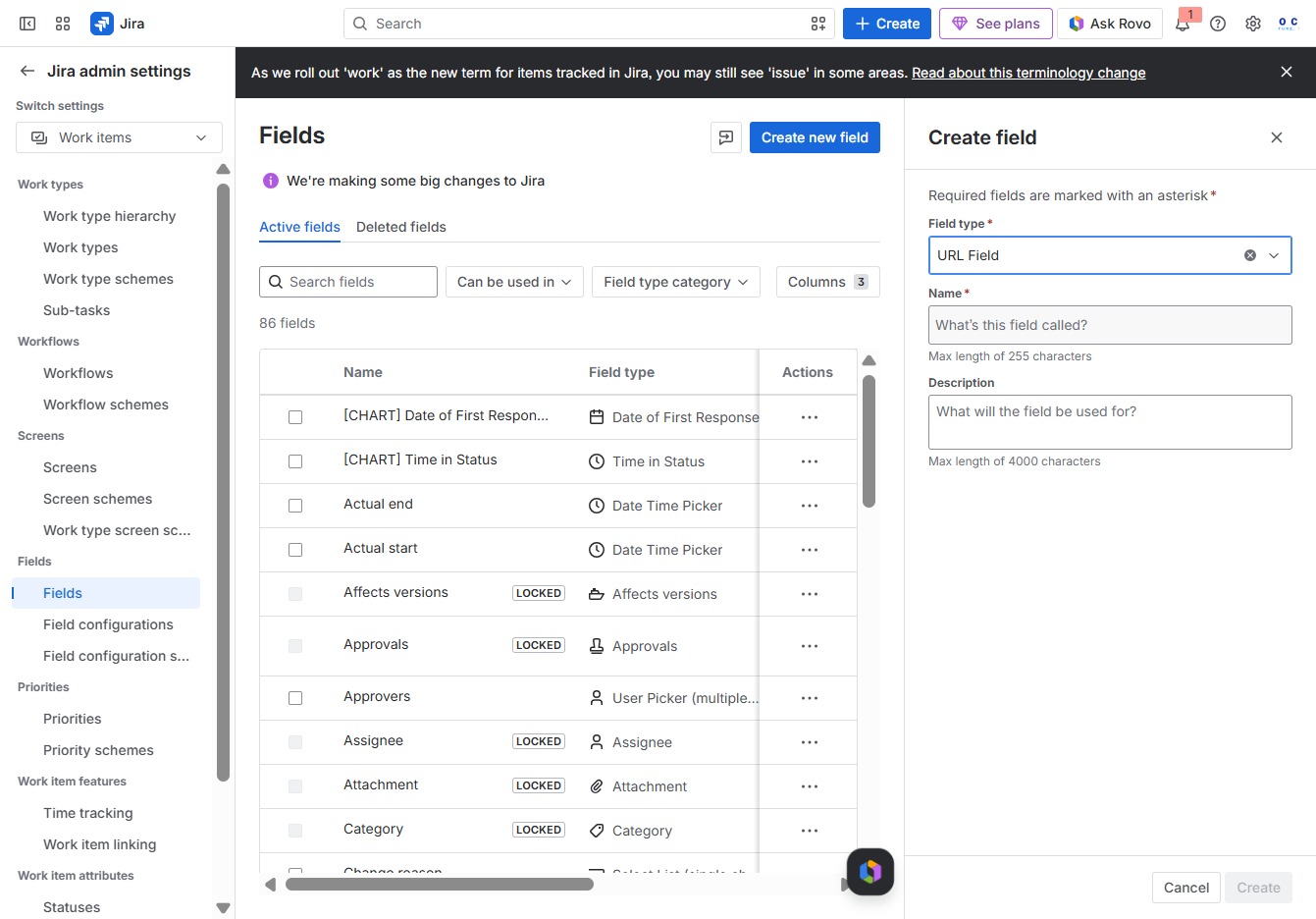Open the app switcher grid icon

63,24
